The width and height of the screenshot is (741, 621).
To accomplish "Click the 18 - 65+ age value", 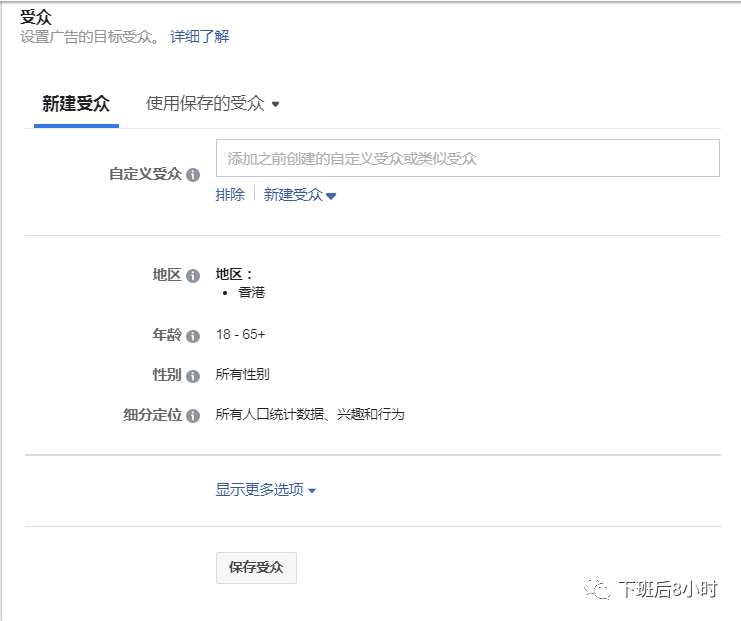I will (240, 335).
